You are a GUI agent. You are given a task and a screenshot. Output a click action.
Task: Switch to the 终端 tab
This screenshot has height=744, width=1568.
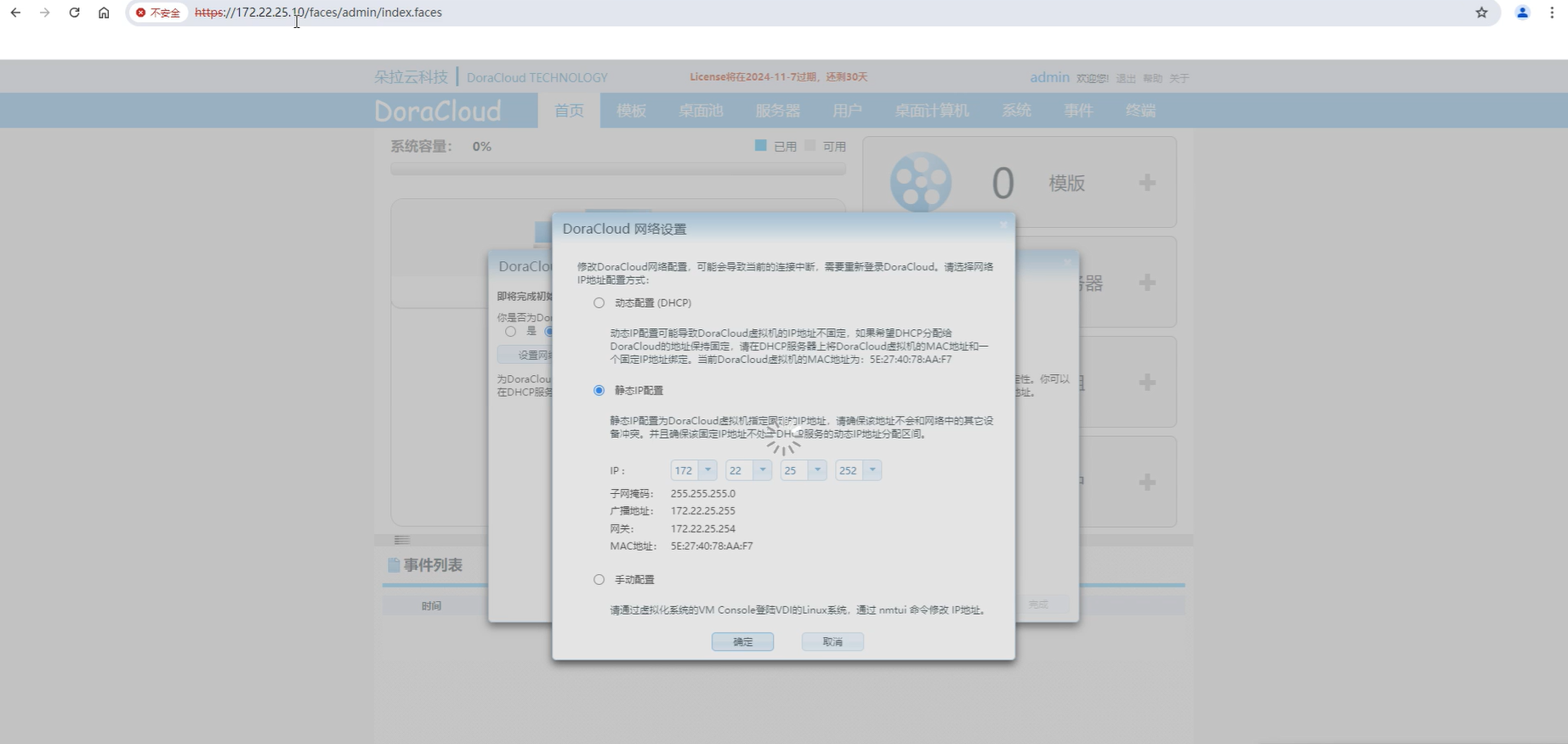pyautogui.click(x=1140, y=111)
